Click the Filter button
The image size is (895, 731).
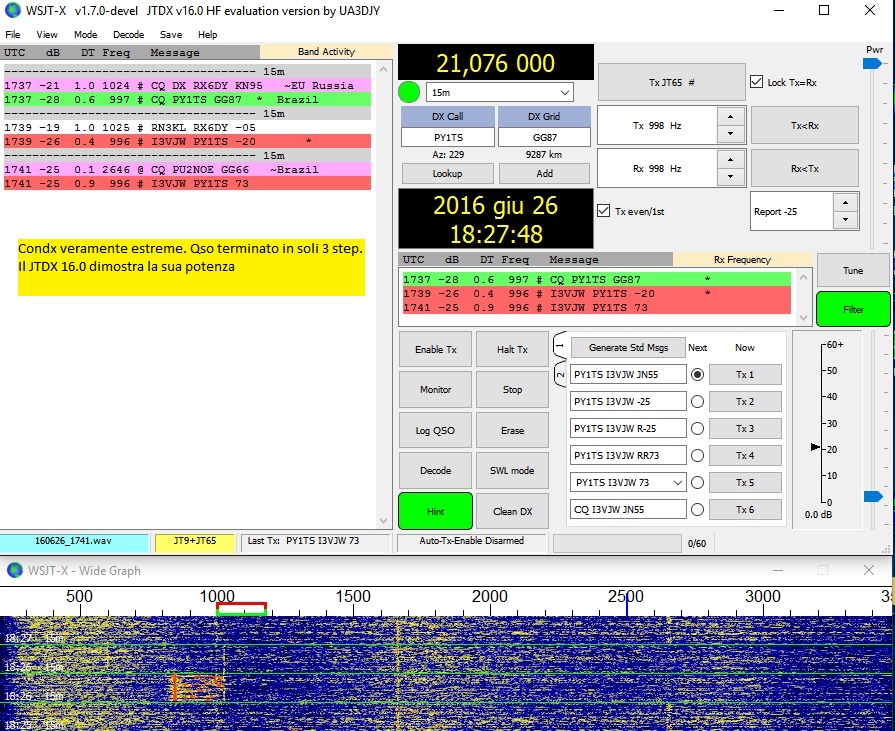point(853,309)
